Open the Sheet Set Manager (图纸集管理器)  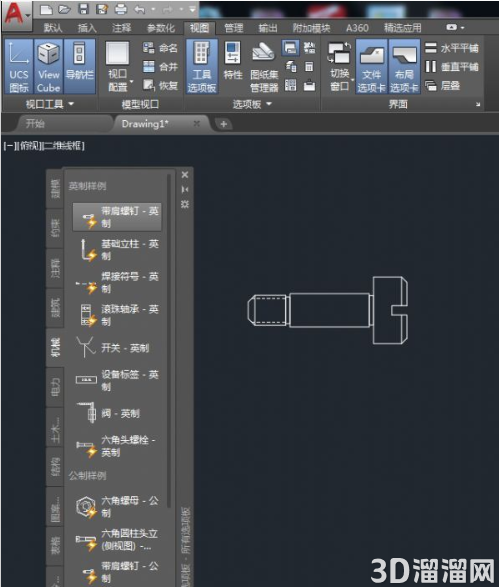(x=264, y=67)
